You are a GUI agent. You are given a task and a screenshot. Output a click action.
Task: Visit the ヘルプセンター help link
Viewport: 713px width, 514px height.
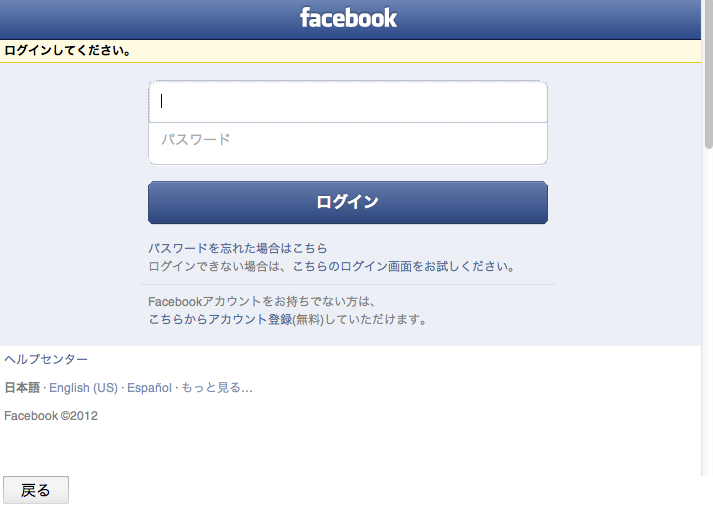(46, 359)
